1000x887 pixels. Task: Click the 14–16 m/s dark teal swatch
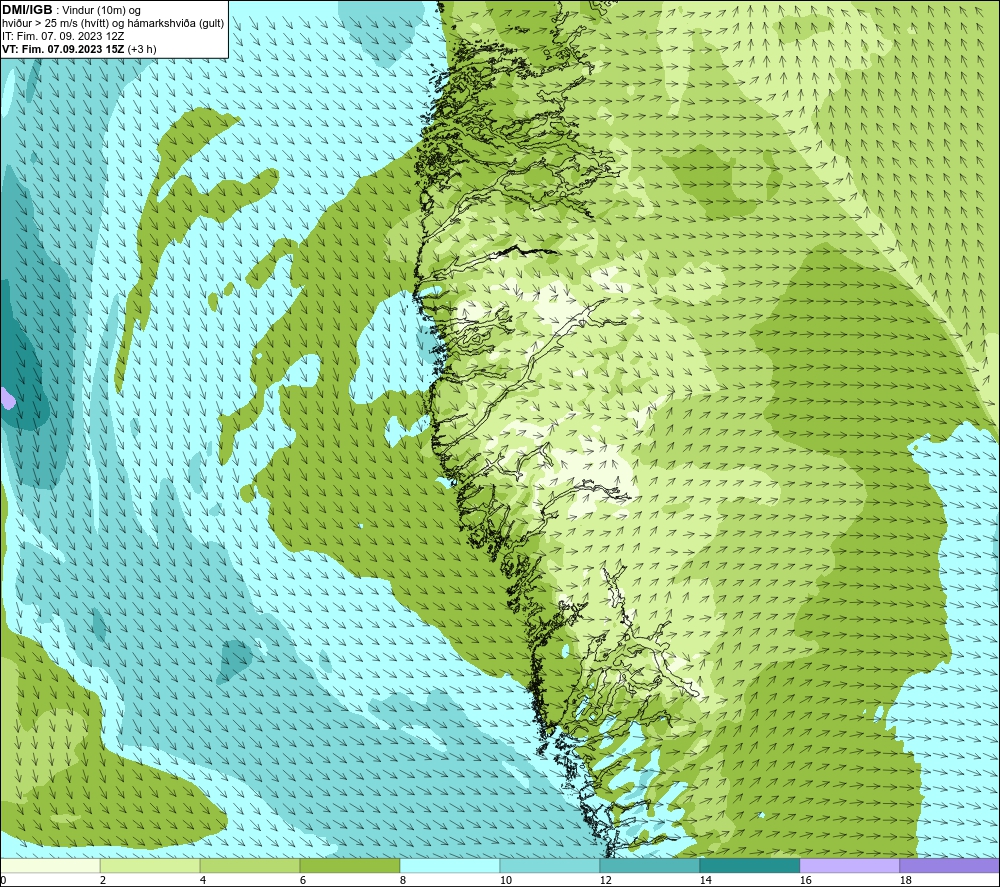pyautogui.click(x=749, y=865)
